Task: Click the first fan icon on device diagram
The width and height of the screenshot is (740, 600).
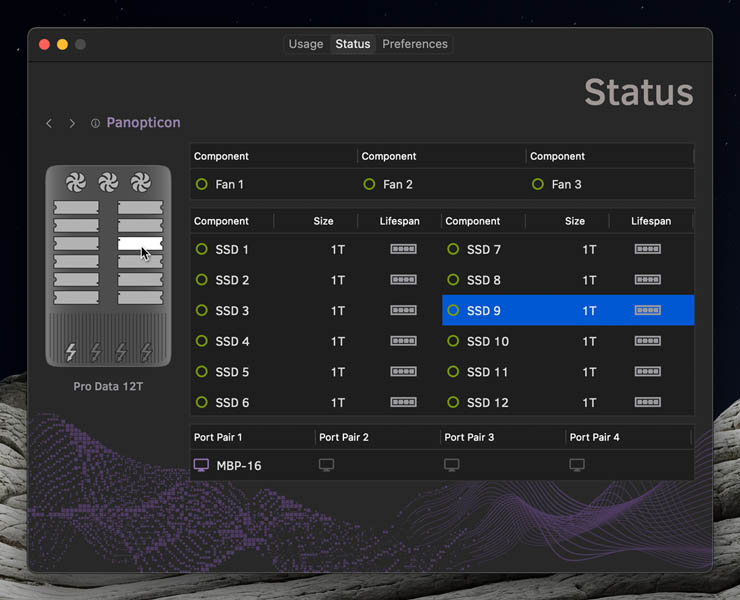Action: (x=76, y=182)
